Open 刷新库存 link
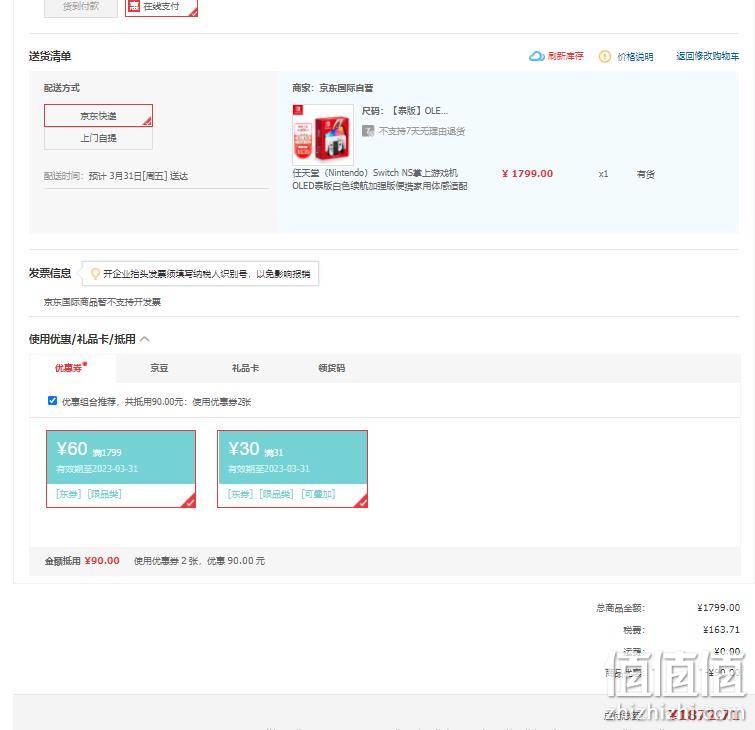Screen dimensions: 755x730 pos(566,56)
